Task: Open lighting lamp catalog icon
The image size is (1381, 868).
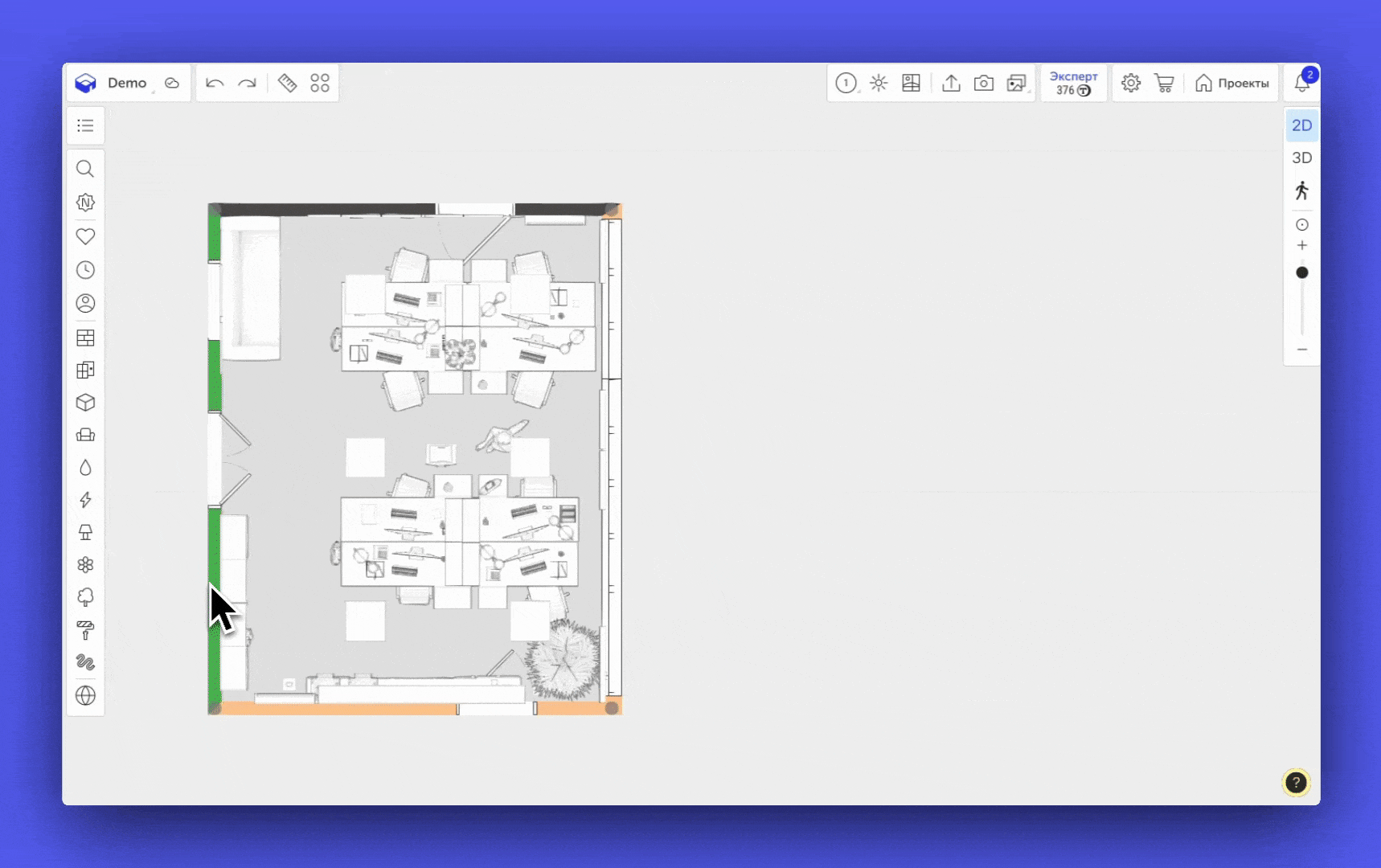Action: 85,532
